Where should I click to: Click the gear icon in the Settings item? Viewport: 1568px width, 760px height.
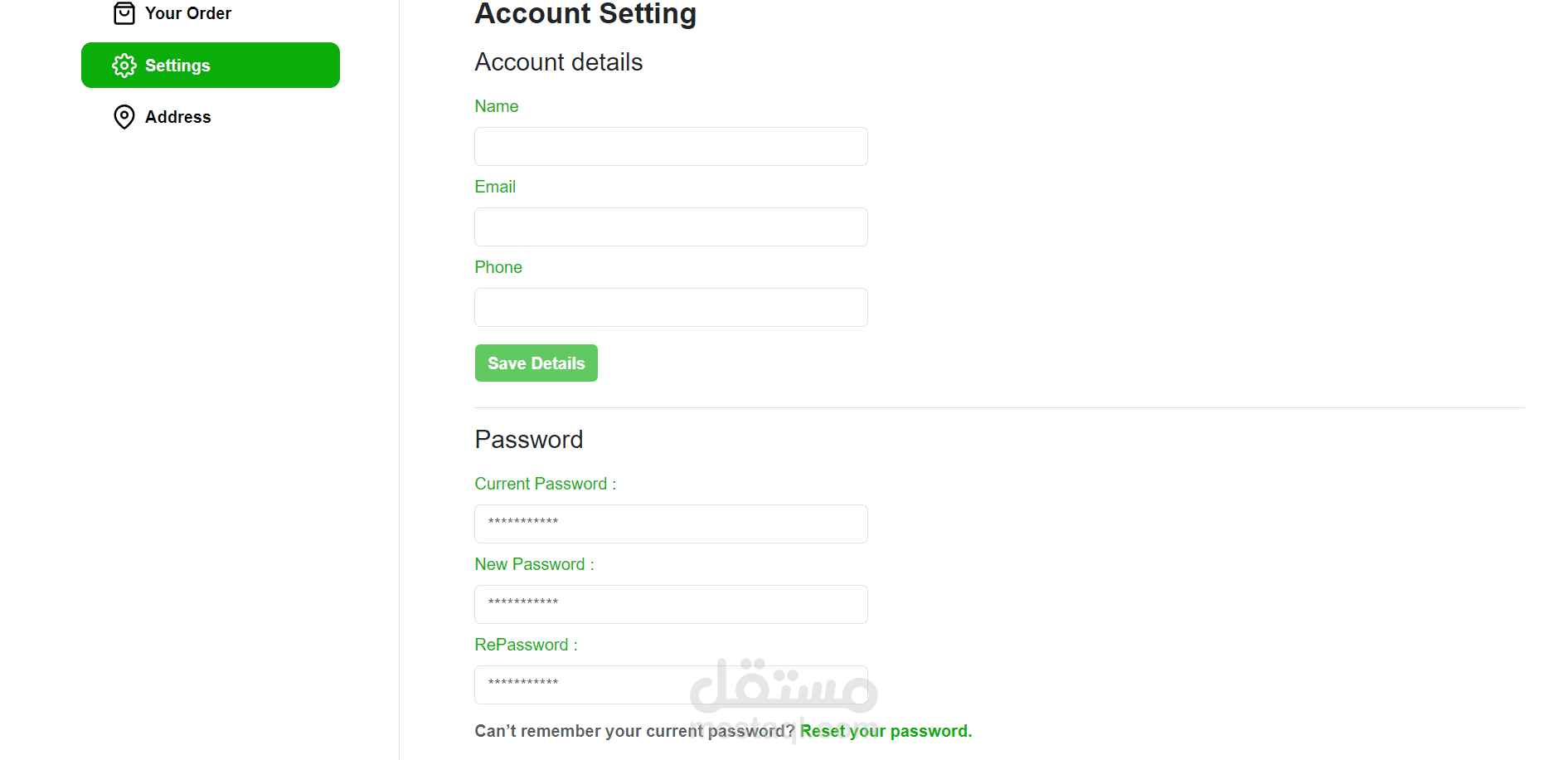tap(124, 66)
